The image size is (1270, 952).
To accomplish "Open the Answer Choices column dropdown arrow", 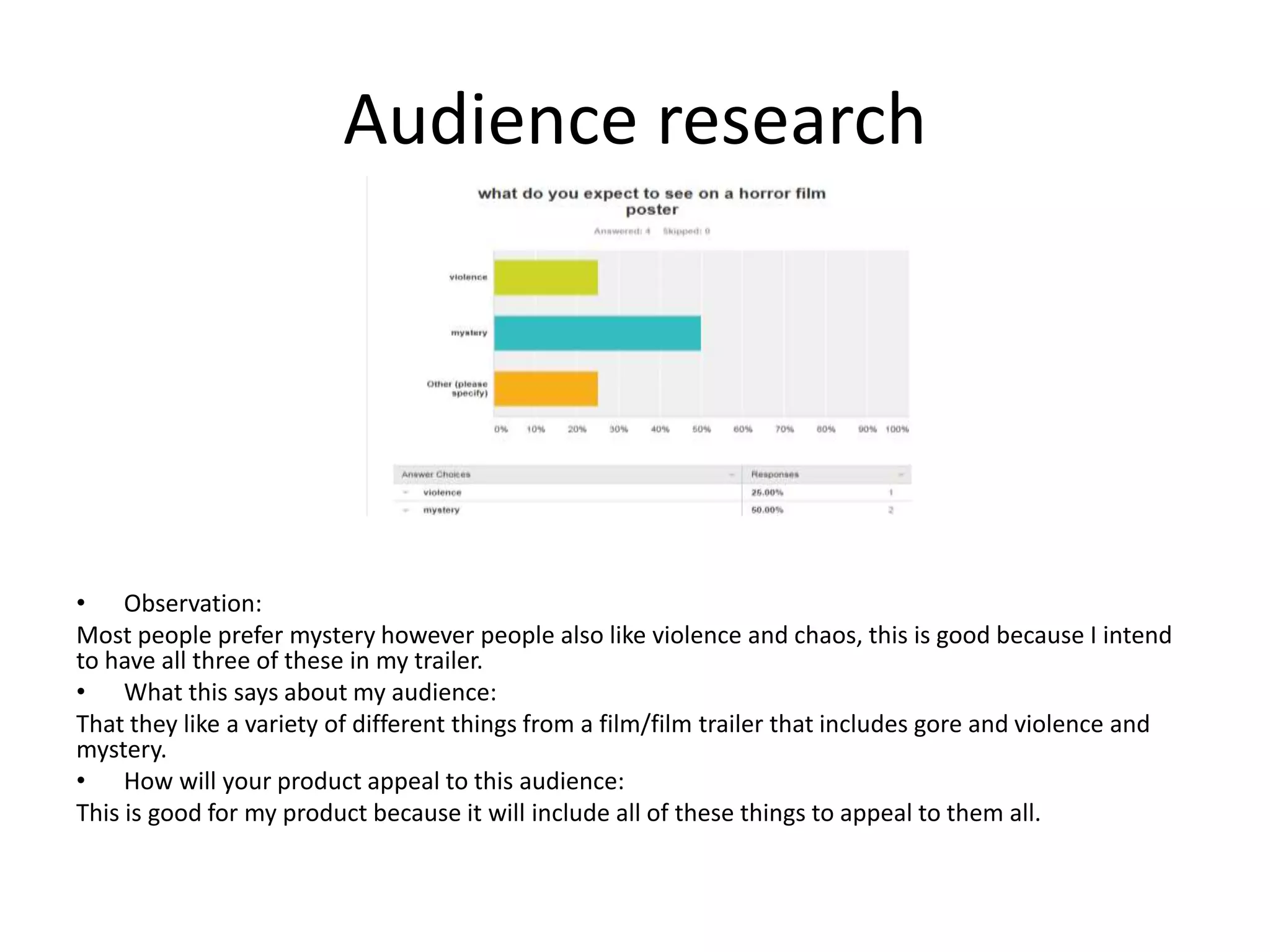I will click(x=732, y=475).
